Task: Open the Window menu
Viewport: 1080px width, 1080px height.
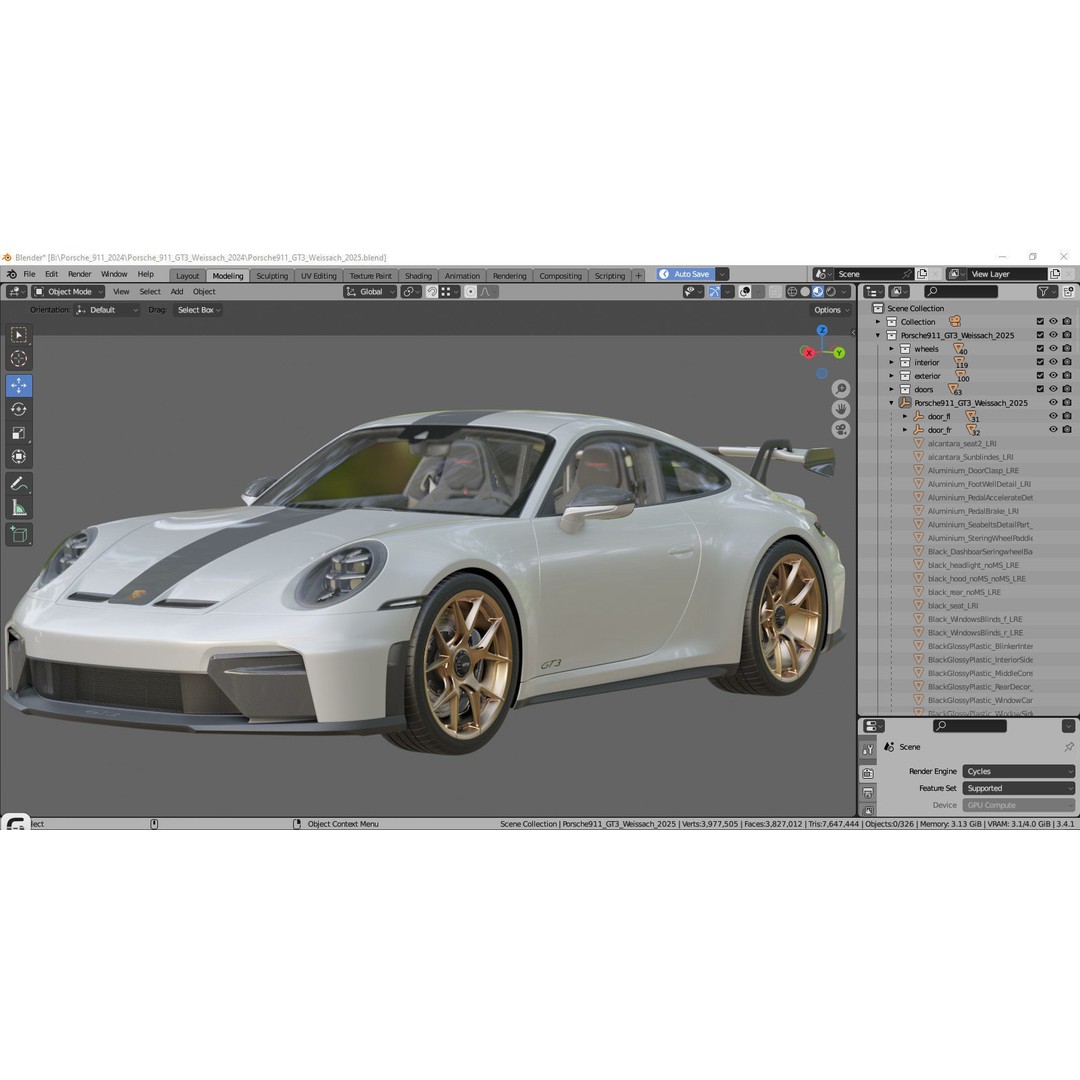Action: (114, 274)
